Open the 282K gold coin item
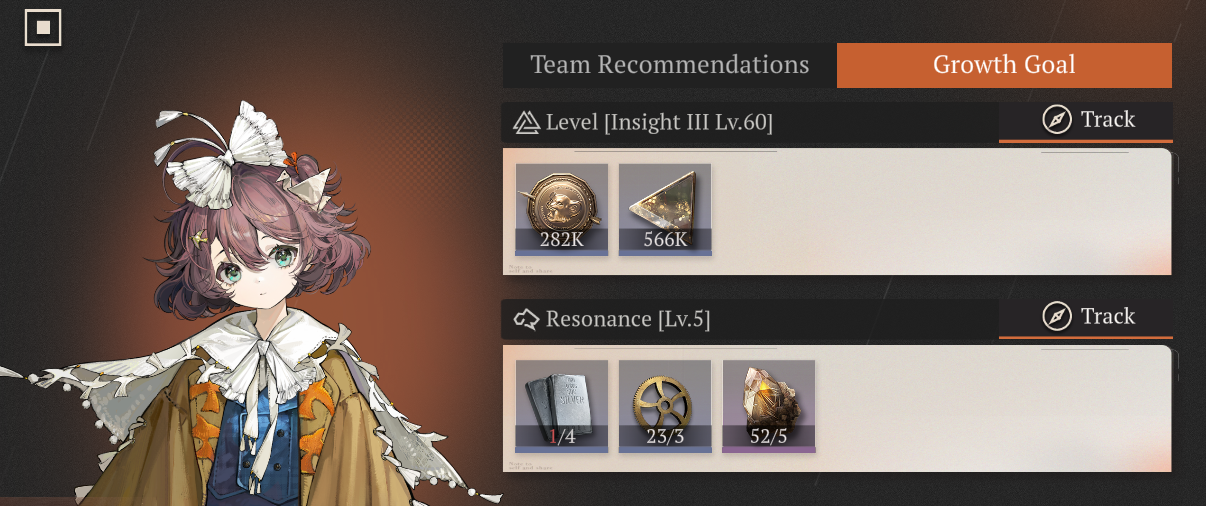 562,209
